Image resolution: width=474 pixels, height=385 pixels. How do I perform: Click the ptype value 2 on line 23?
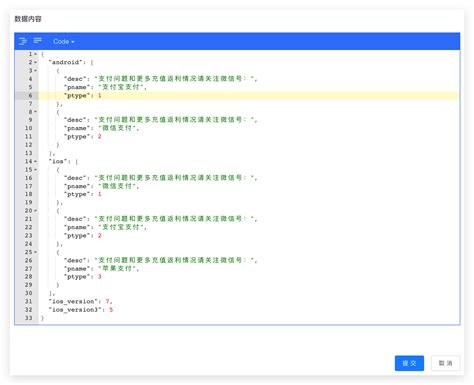99,235
